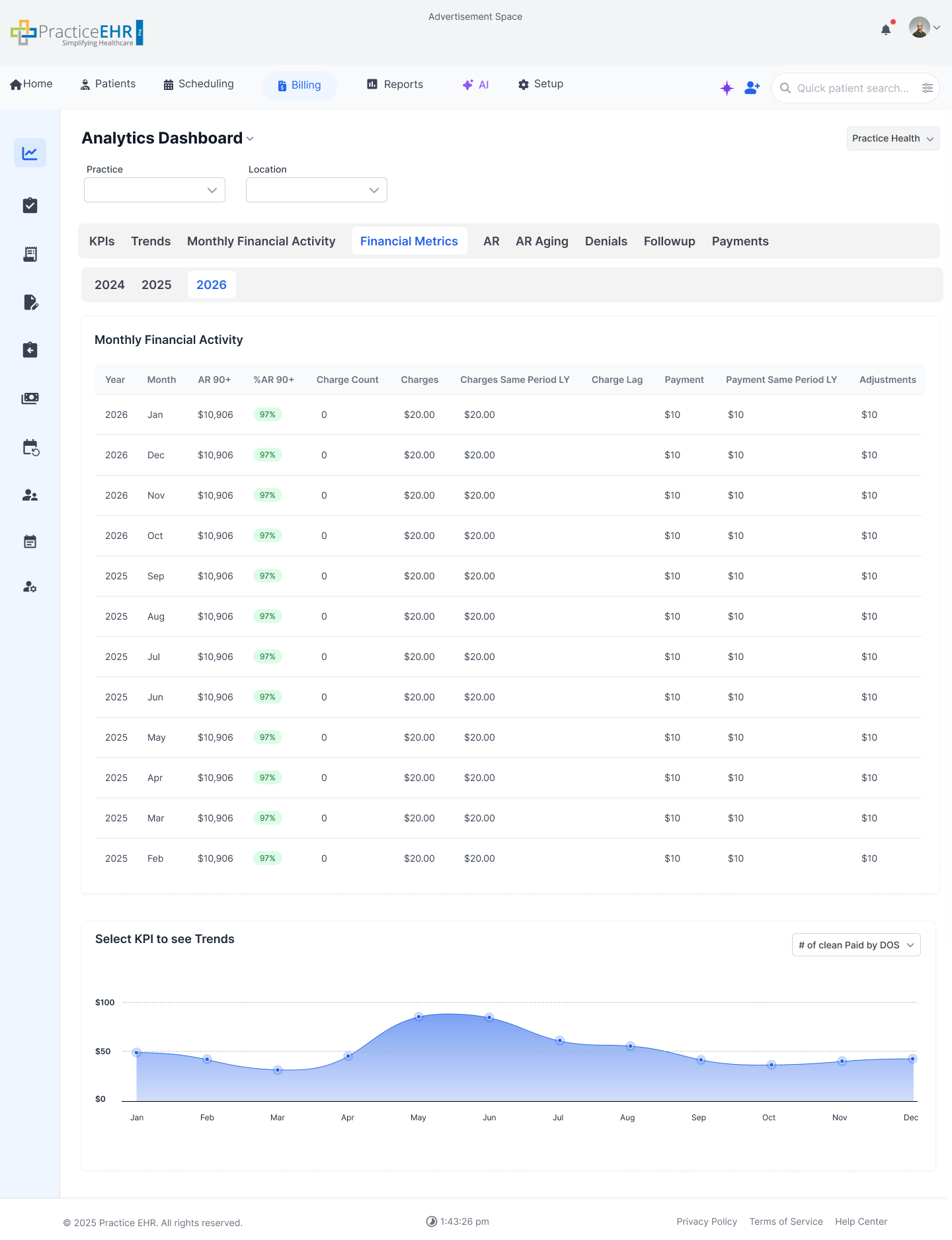952x1240 pixels.
Task: Open the Terms of Service link
Action: click(786, 1221)
